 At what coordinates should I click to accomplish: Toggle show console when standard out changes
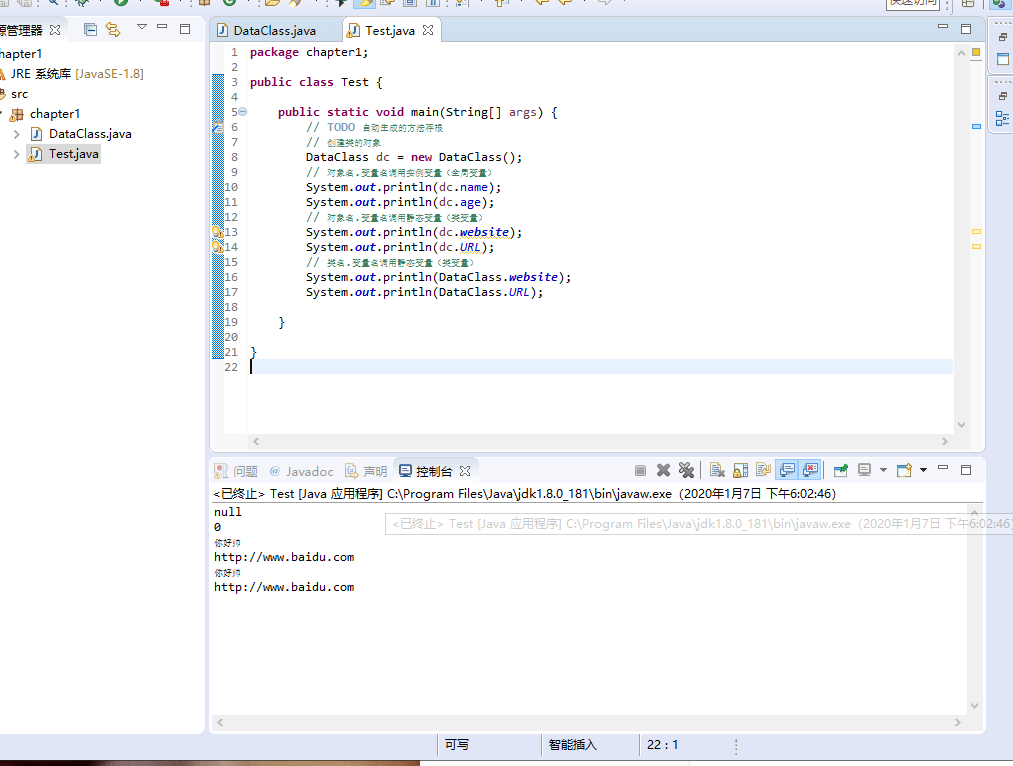pyautogui.click(x=787, y=470)
